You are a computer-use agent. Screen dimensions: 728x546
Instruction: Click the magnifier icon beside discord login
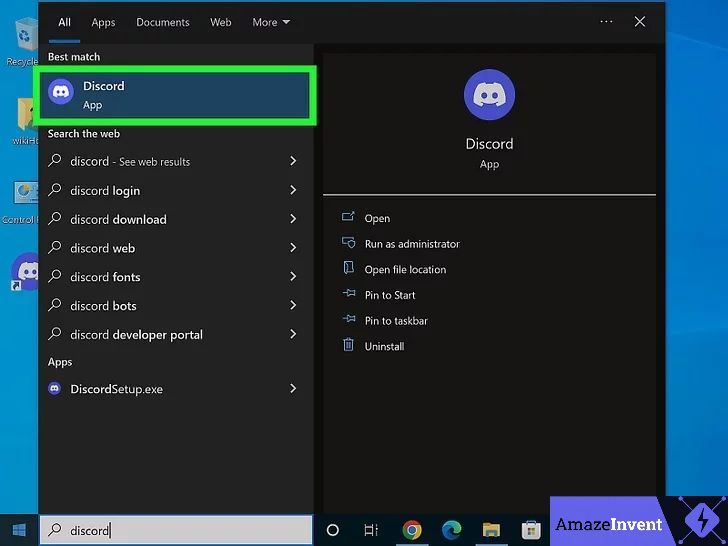click(x=55, y=189)
